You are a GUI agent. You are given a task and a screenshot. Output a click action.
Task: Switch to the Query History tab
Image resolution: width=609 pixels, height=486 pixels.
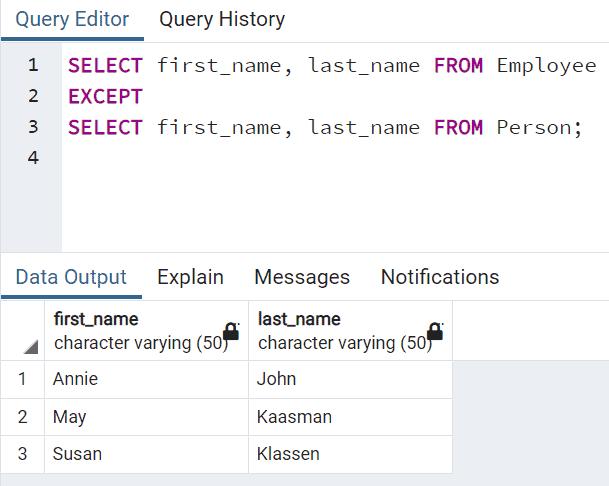pyautogui.click(x=222, y=19)
